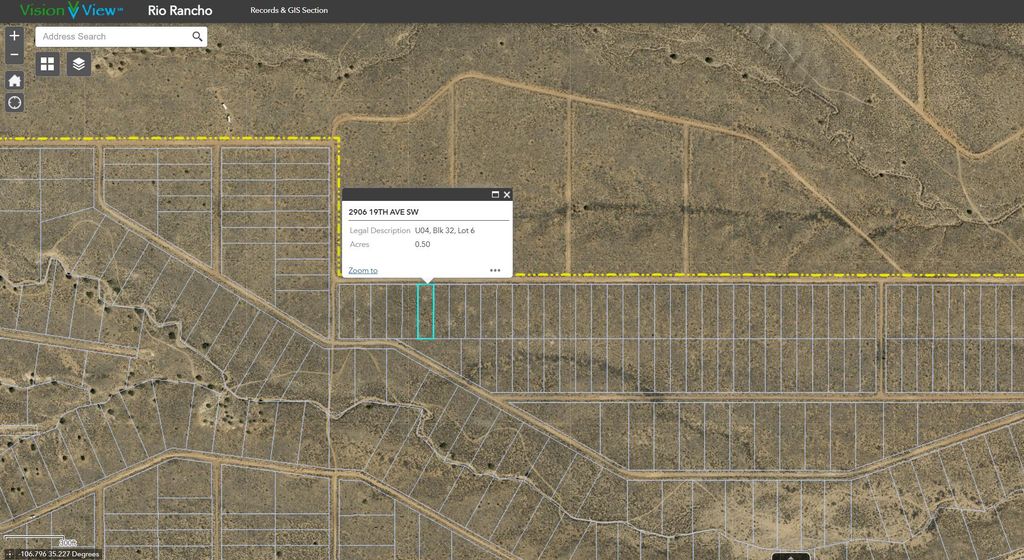This screenshot has height=560, width=1024.
Task: Follow the Zoom to link
Action: [x=362, y=270]
